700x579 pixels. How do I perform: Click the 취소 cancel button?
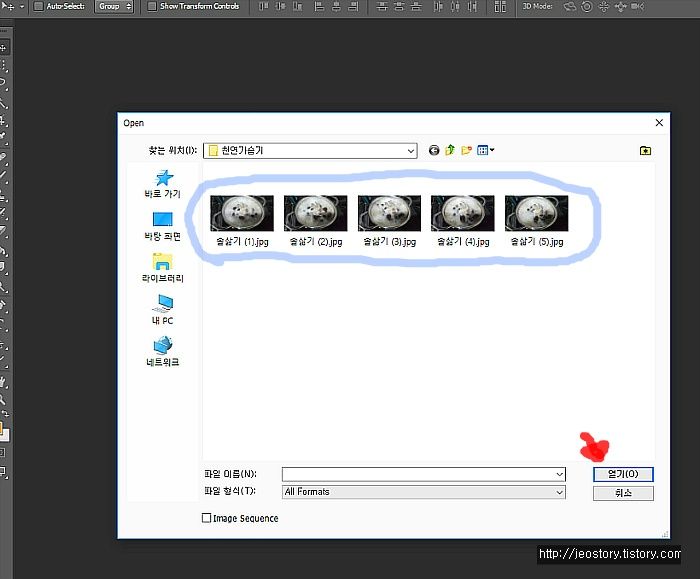coord(623,493)
